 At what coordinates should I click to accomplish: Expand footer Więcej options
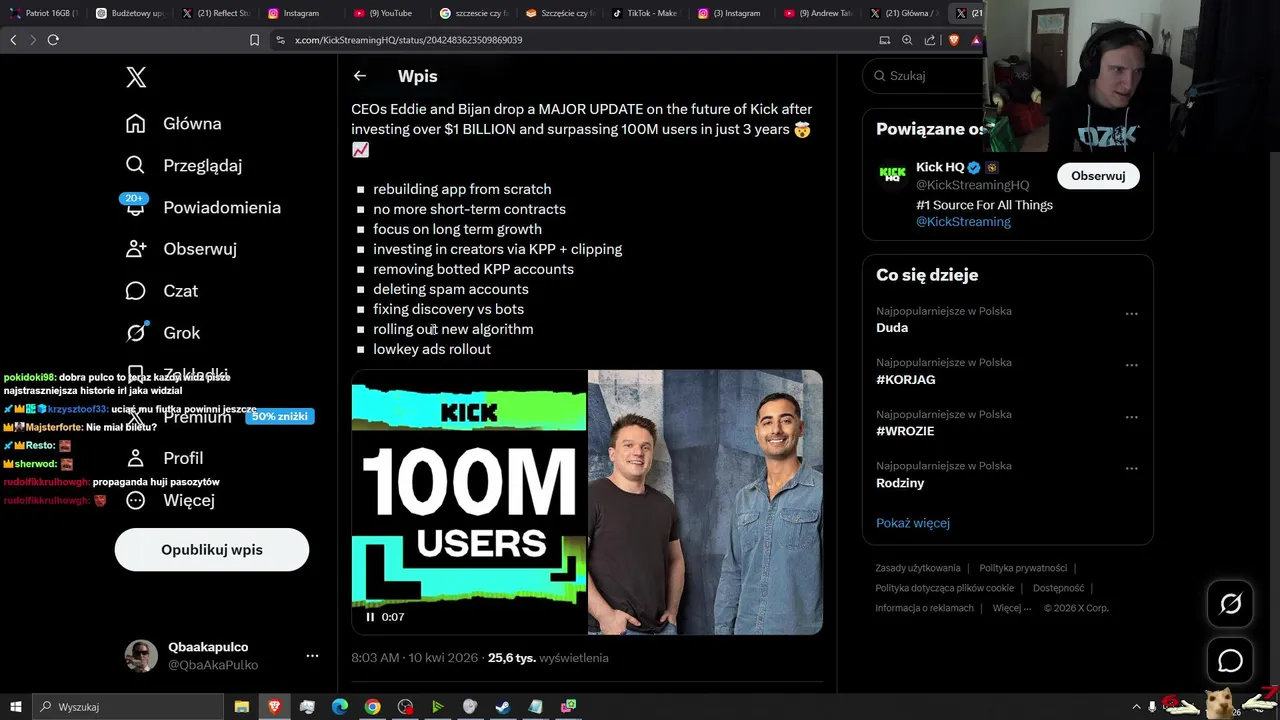[1012, 608]
